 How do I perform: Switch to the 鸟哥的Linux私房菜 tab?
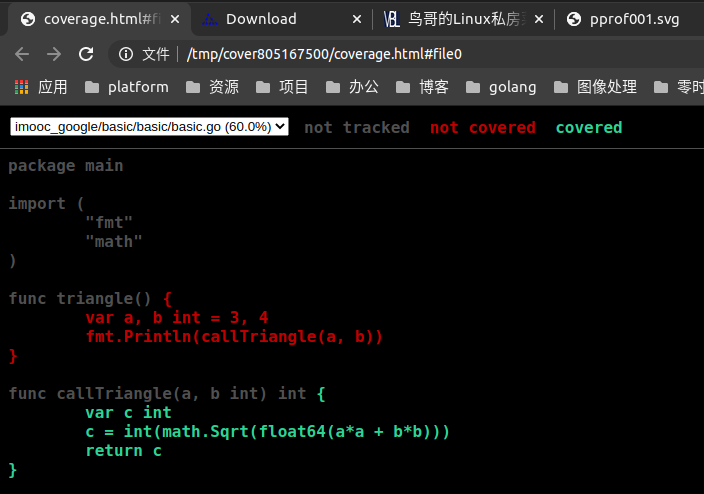coord(463,19)
